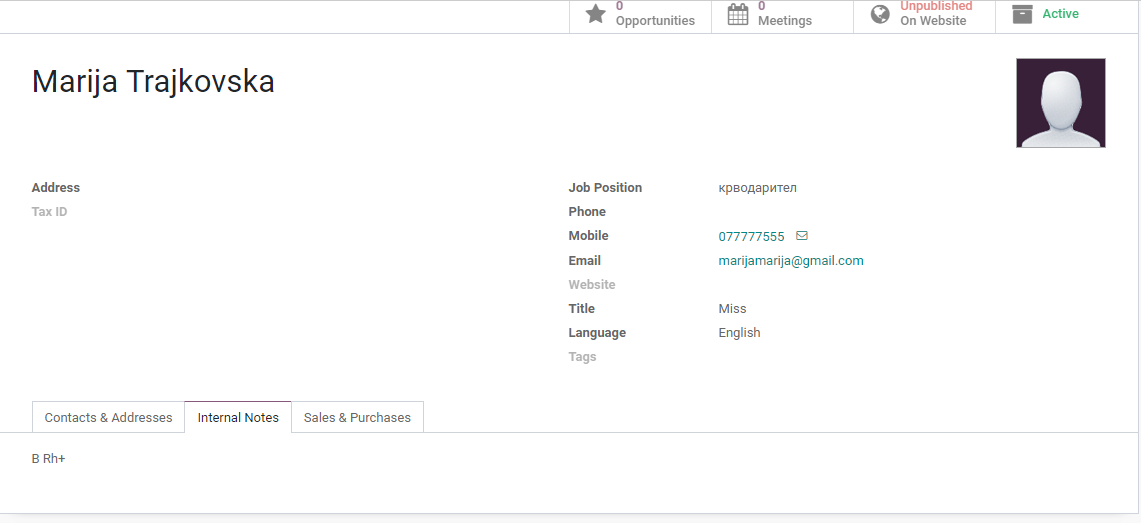Switch to the Contacts & Addresses tab
Screen dimensions: 1141x523
pyautogui.click(x=108, y=418)
